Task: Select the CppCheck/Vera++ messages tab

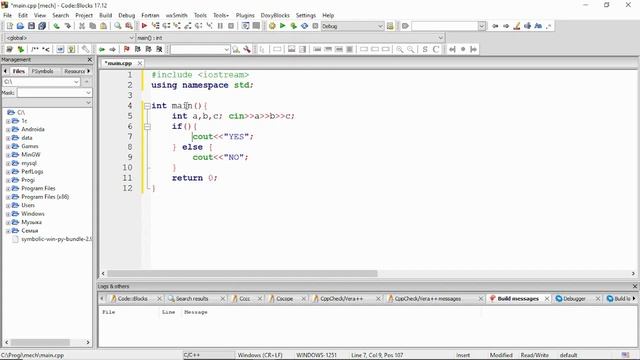Action: click(x=427, y=299)
